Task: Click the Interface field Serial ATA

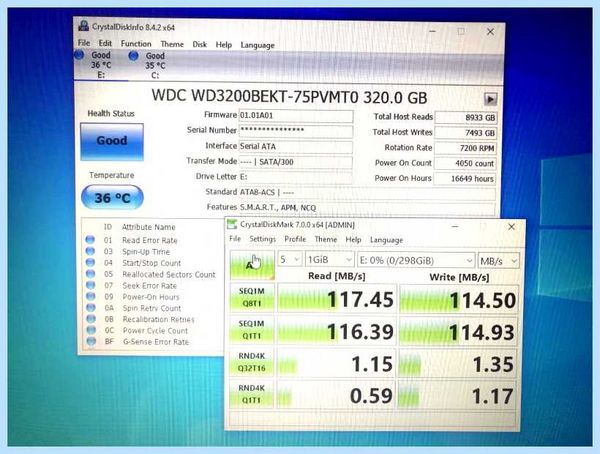Action: point(295,147)
